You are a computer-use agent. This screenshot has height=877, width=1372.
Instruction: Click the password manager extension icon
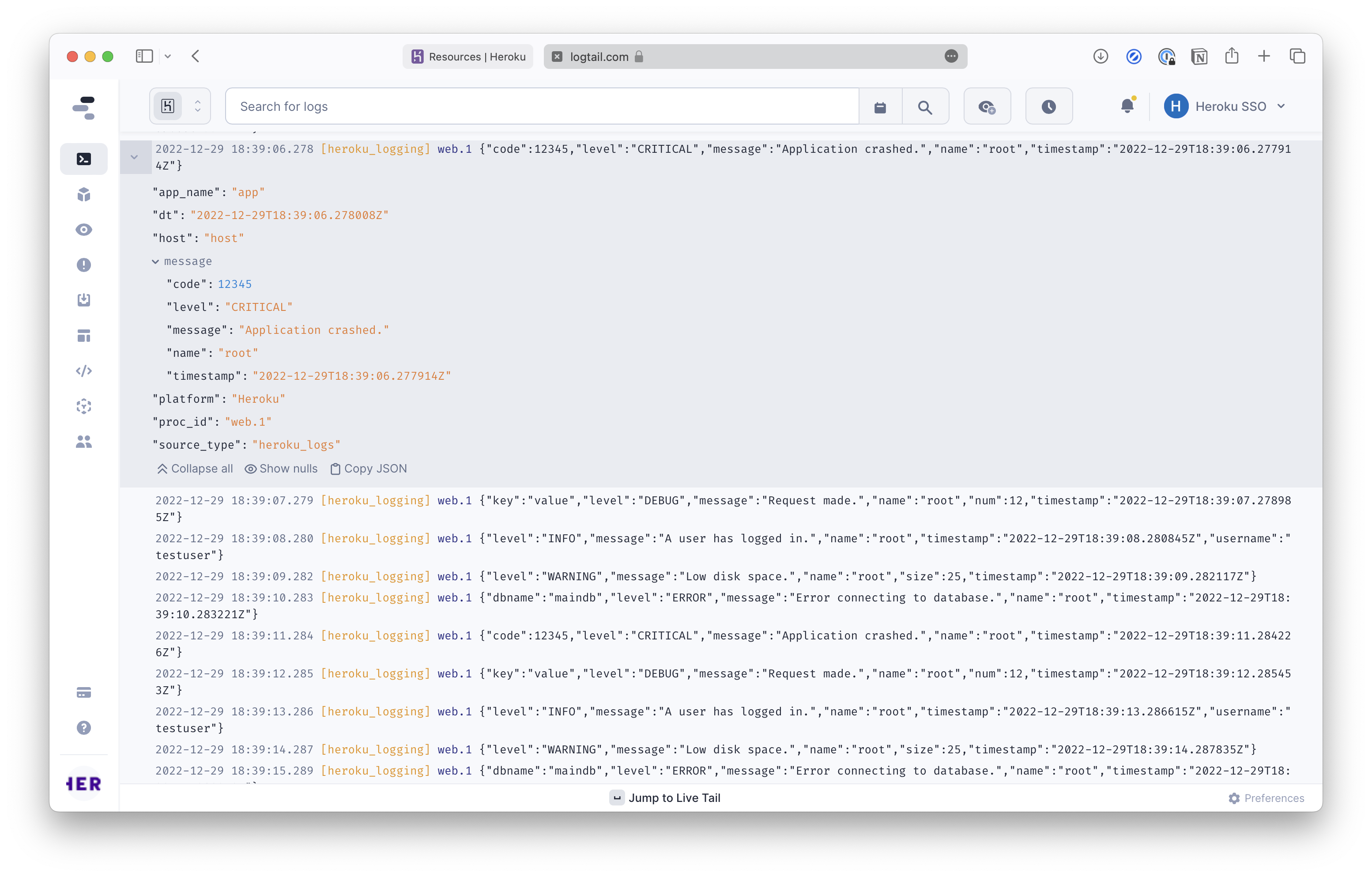pos(1166,57)
